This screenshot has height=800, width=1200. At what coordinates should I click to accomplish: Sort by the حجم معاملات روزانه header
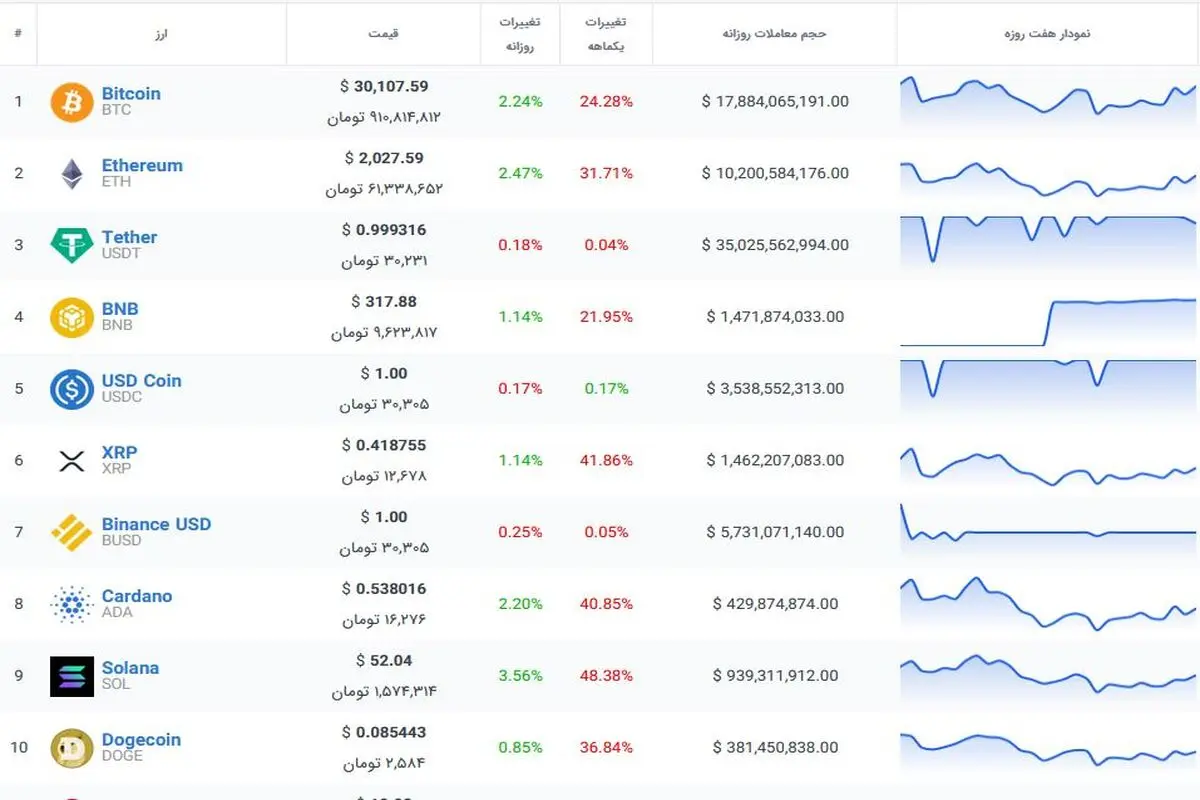tap(774, 33)
